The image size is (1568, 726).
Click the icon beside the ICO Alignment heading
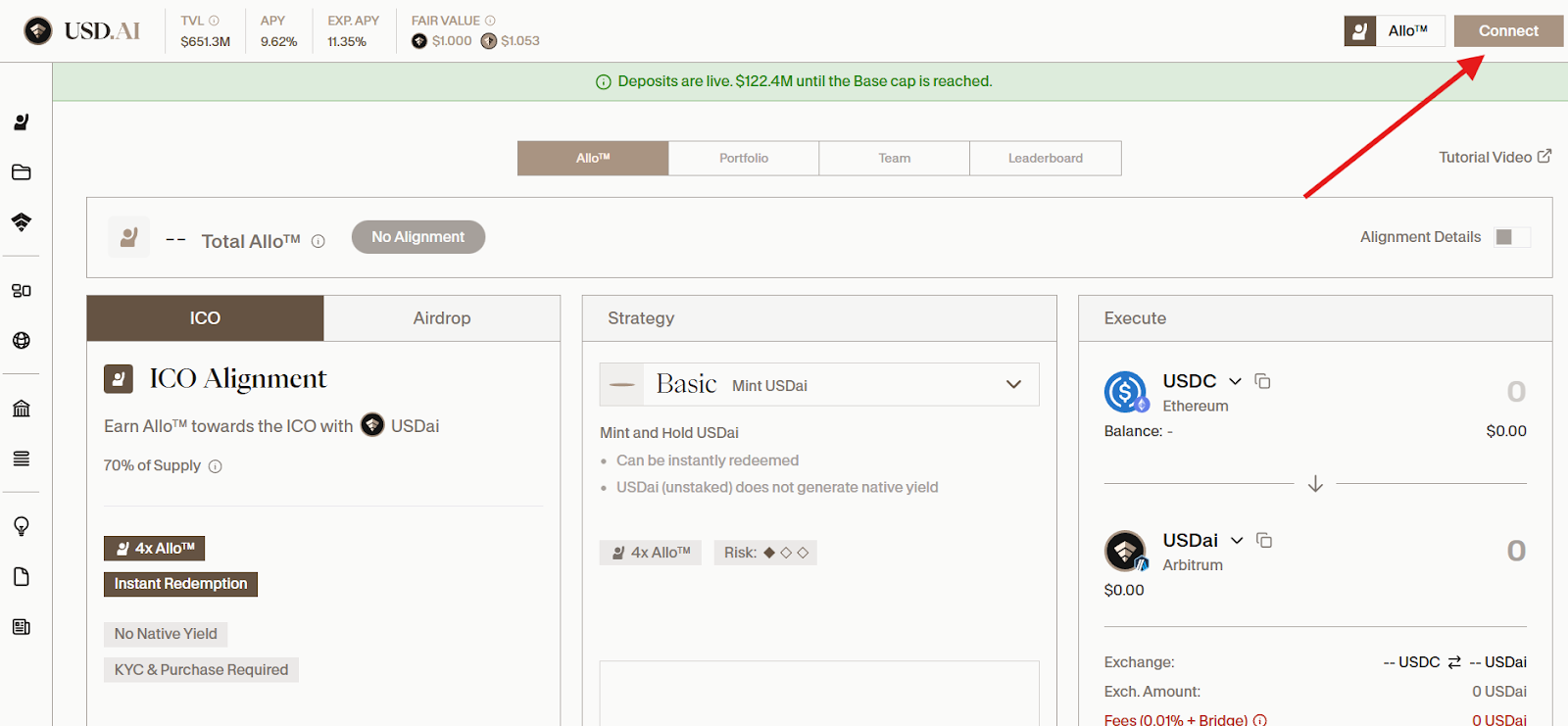[x=119, y=379]
